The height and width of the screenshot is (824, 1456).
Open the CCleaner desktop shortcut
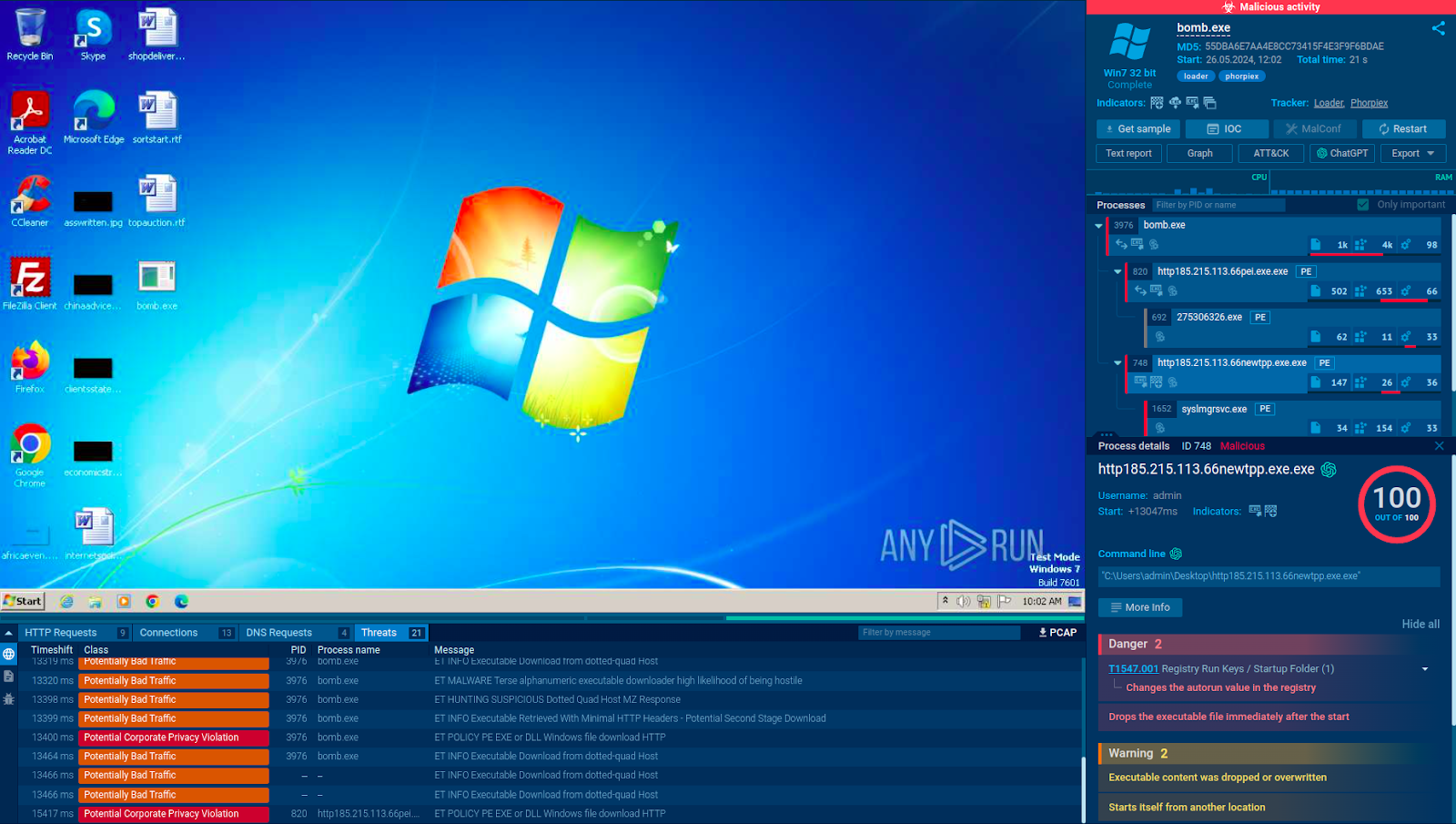point(30,200)
